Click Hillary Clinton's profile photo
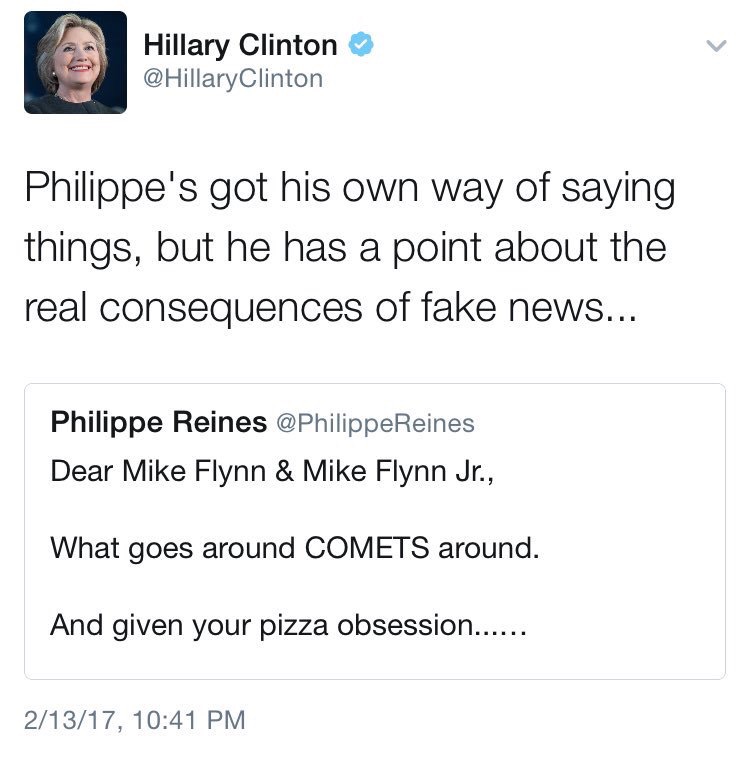 point(76,62)
